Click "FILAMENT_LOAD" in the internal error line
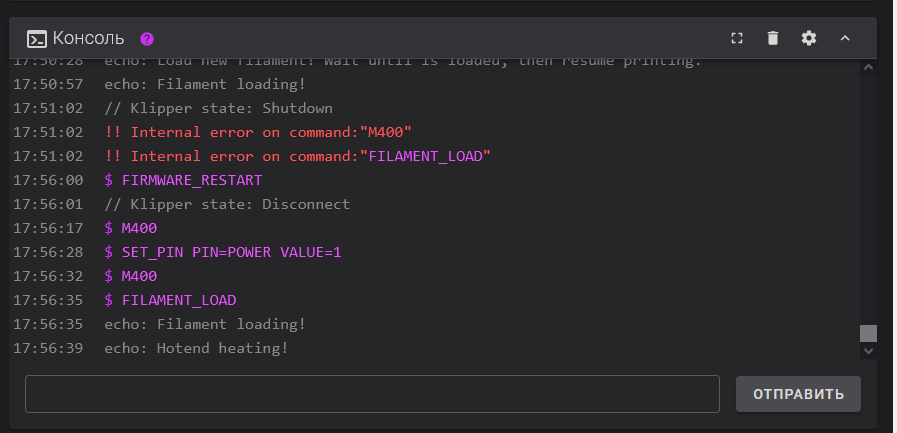This screenshot has width=897, height=433. pyautogui.click(x=425, y=156)
